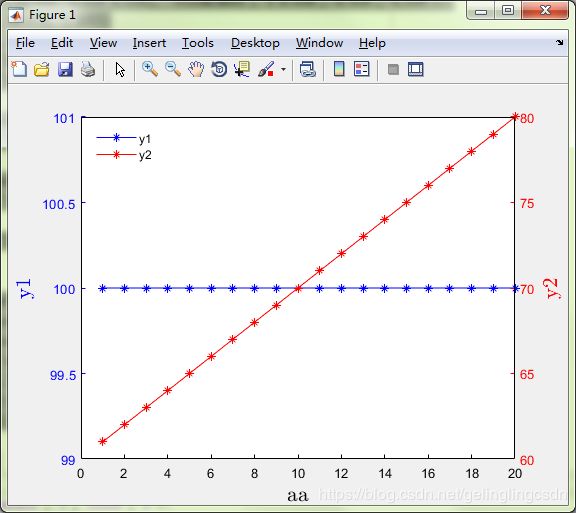This screenshot has height=513, width=576.
Task: Open the File menu
Action: [x=25, y=43]
